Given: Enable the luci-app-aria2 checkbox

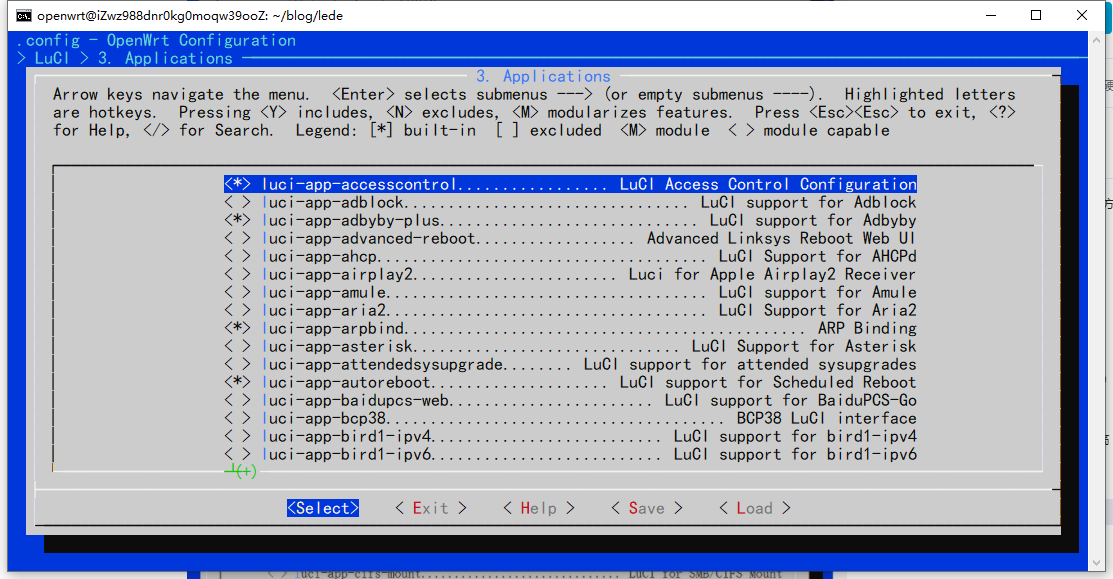Looking at the screenshot, I should click(x=237, y=310).
